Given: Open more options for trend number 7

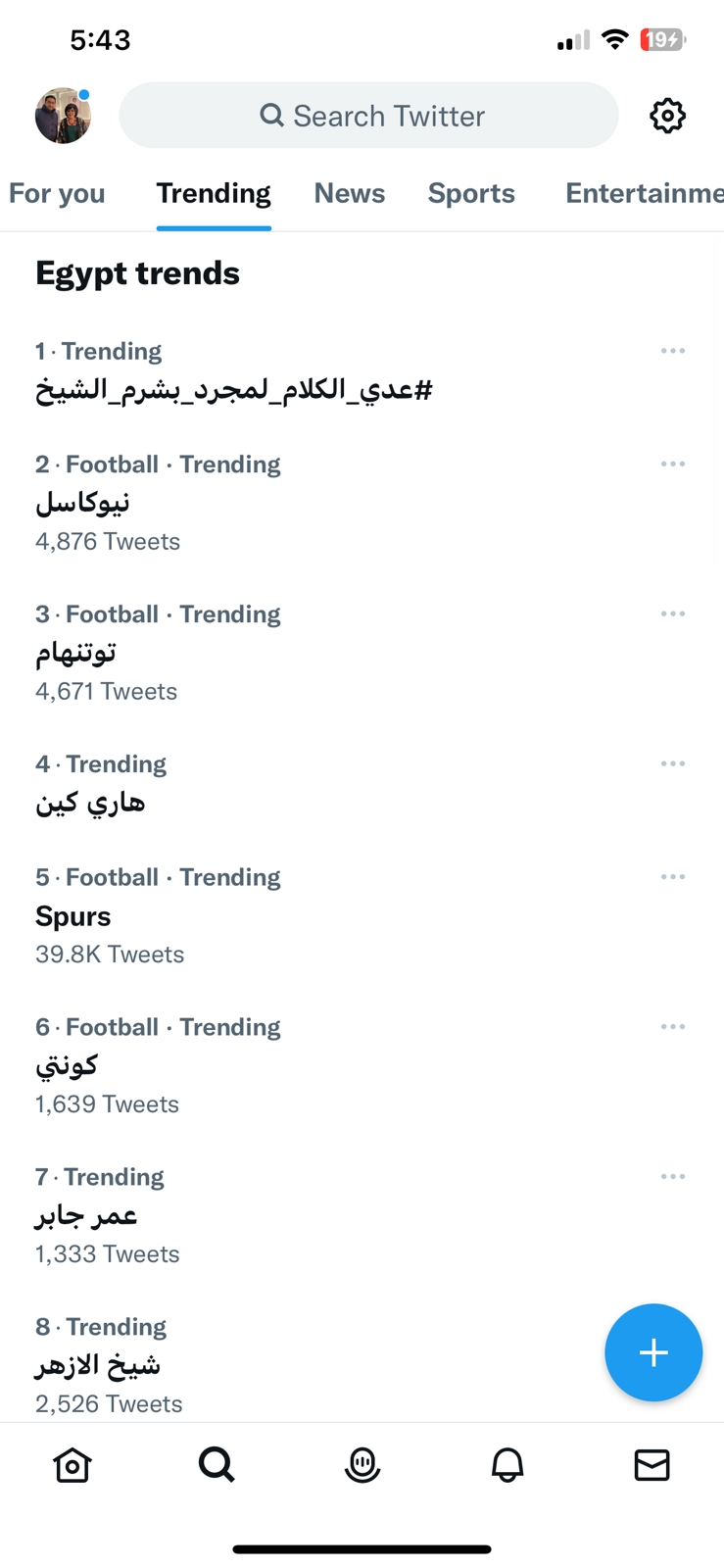Looking at the screenshot, I should 673,1177.
